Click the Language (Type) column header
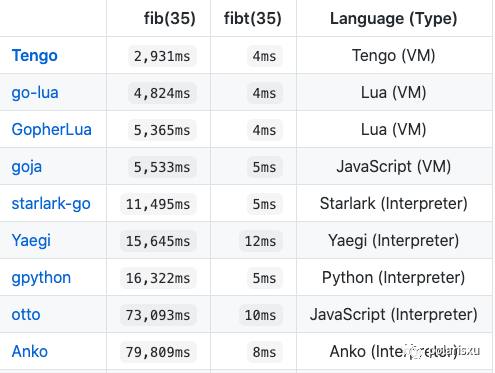495x373 pixels. point(393,18)
